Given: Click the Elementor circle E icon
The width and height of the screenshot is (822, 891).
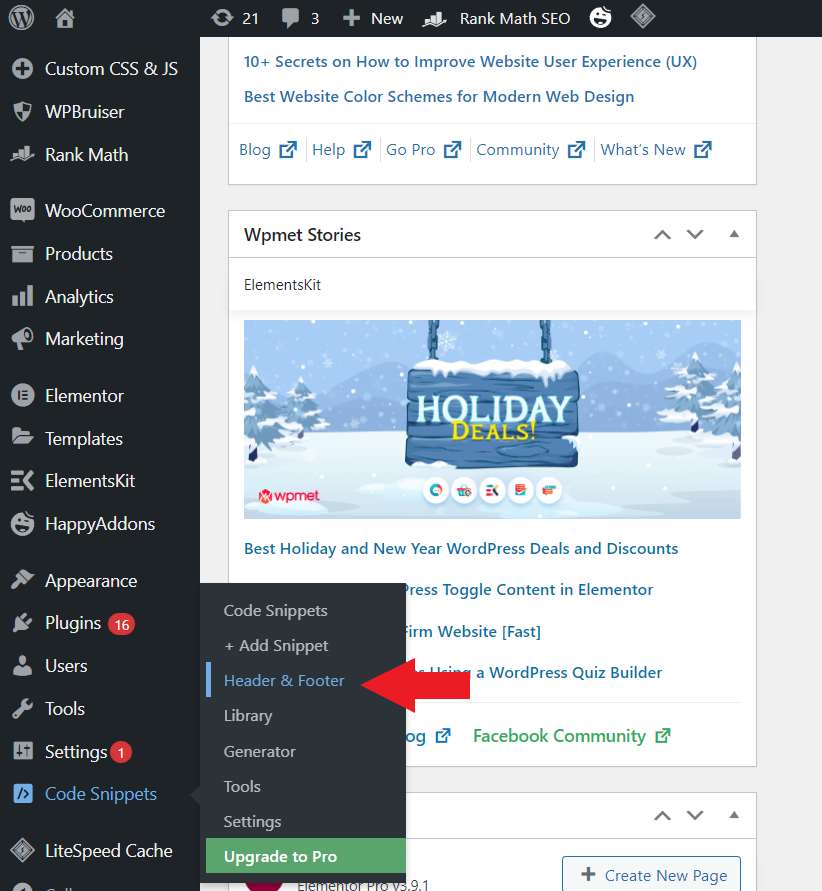Looking at the screenshot, I should 22,395.
